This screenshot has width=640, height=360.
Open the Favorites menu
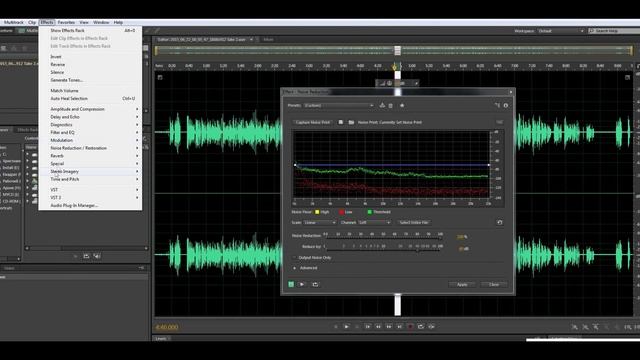point(66,22)
